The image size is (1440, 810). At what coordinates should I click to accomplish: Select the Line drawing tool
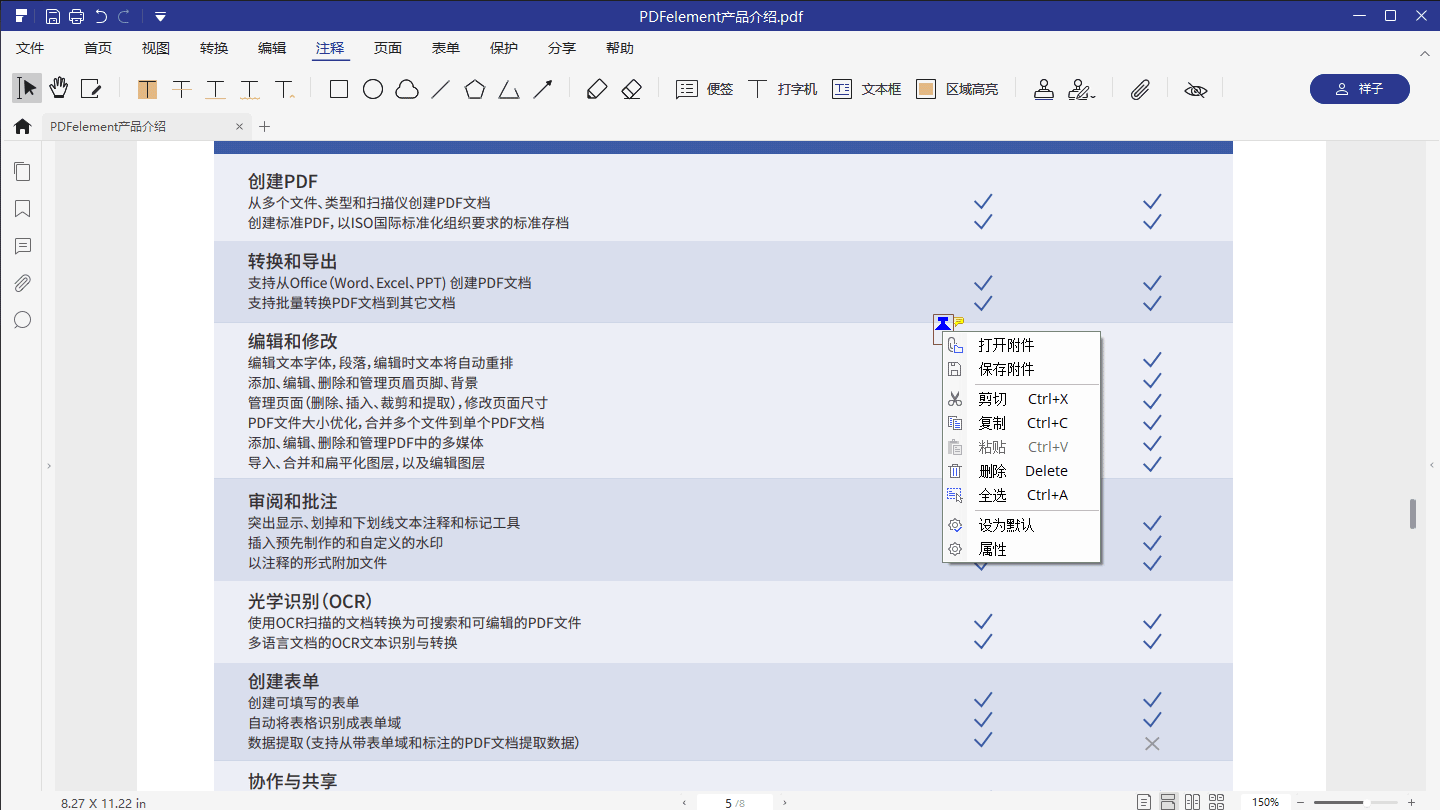pos(441,89)
